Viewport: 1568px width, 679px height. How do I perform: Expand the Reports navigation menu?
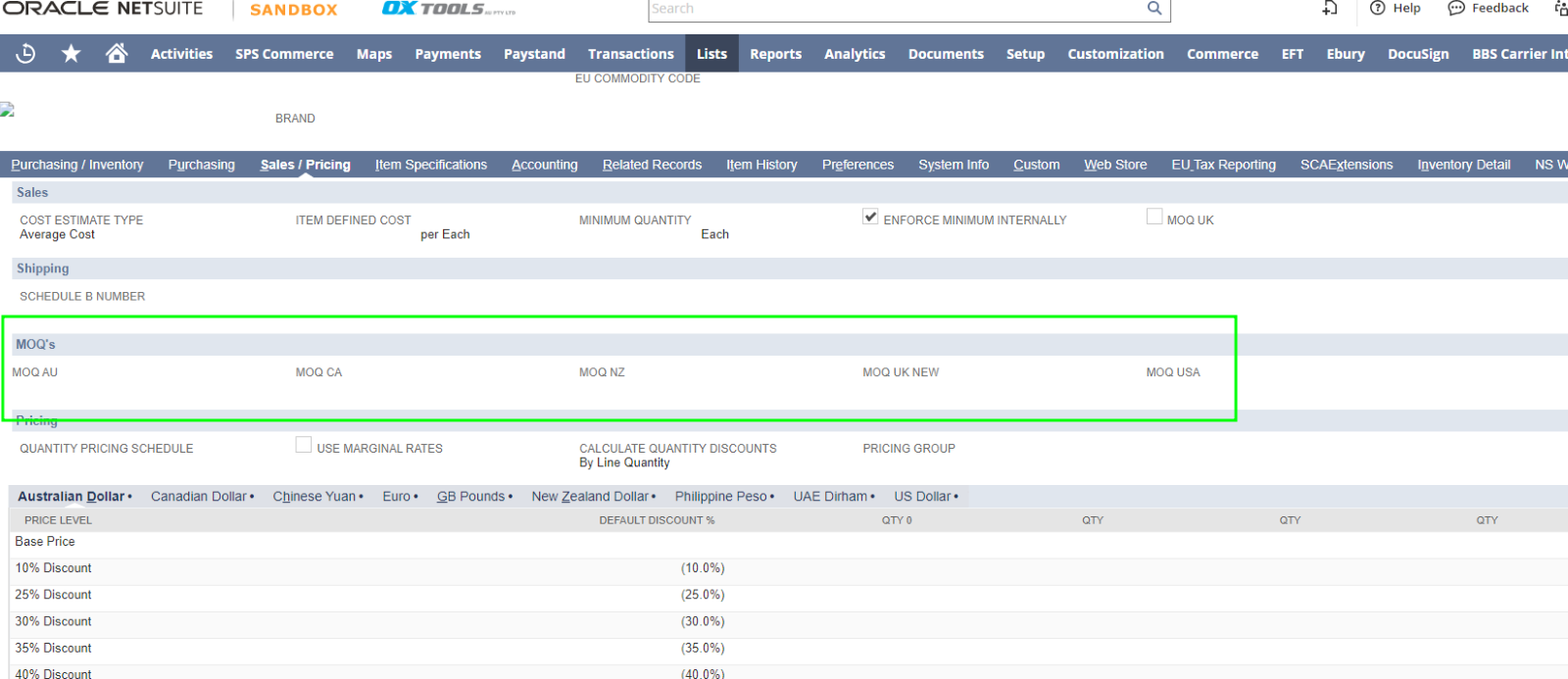(x=775, y=54)
